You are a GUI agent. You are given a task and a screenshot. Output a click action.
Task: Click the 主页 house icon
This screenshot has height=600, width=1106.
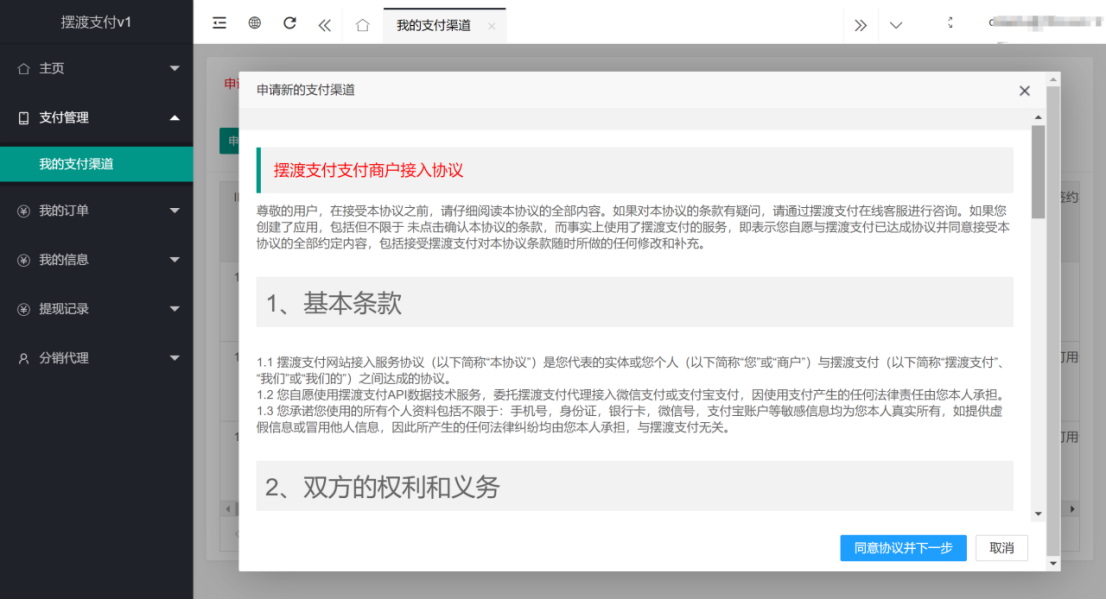pyautogui.click(x=23, y=68)
